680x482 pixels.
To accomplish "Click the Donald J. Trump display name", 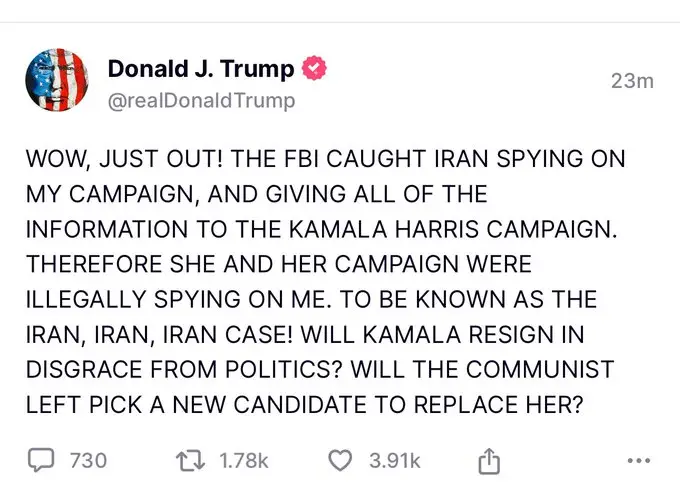I will pyautogui.click(x=200, y=69).
